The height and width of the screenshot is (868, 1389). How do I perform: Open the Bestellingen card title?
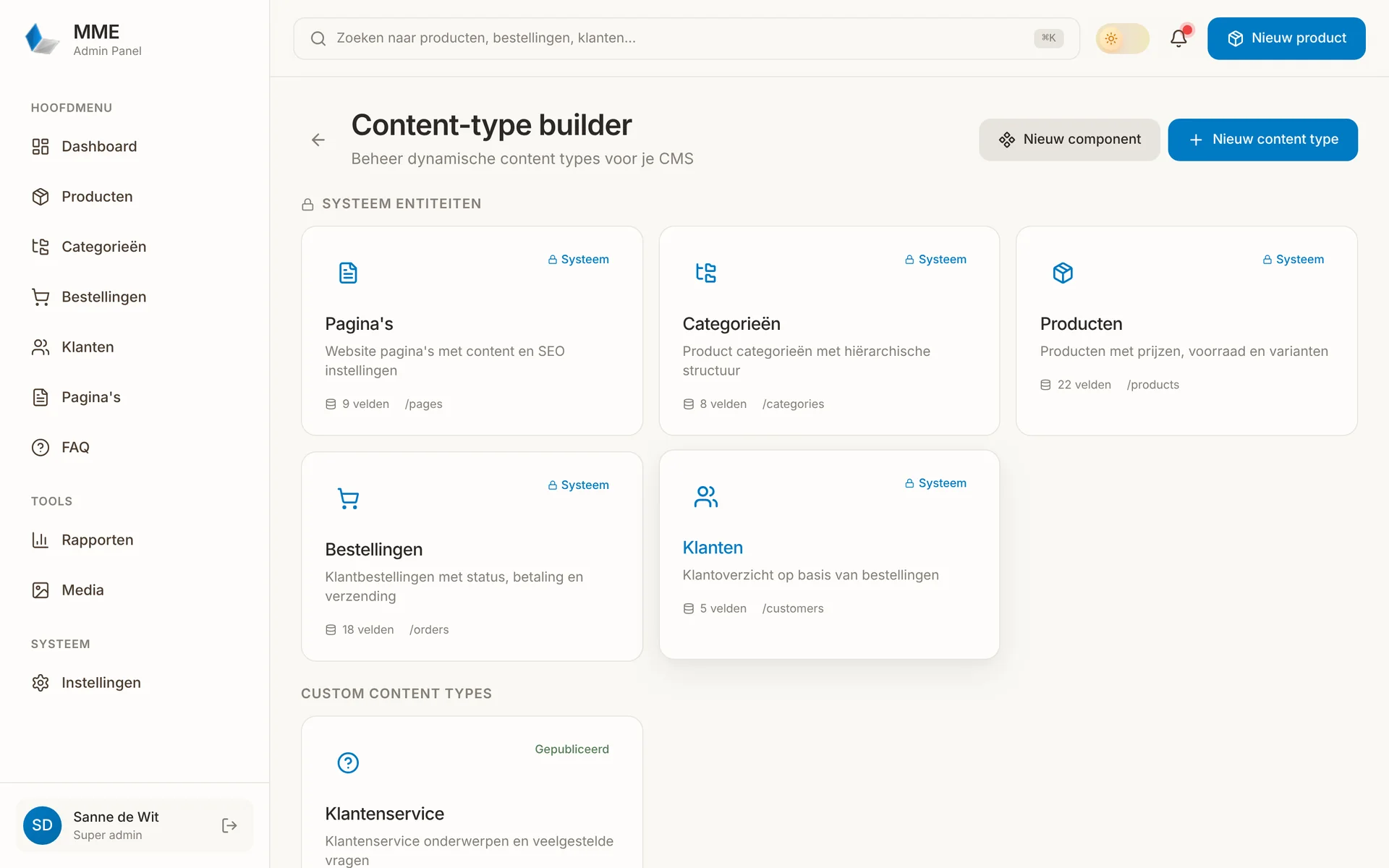click(373, 550)
